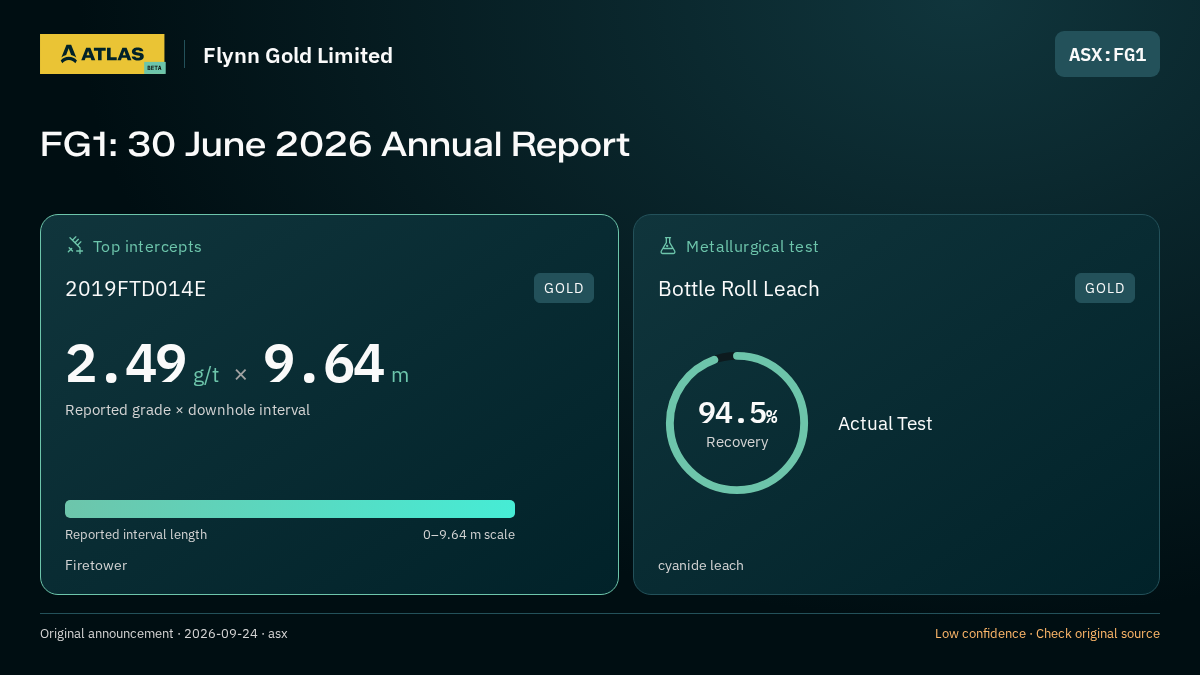The height and width of the screenshot is (675, 1200).
Task: Click hole ID 2019FTD014E
Action: point(136,289)
